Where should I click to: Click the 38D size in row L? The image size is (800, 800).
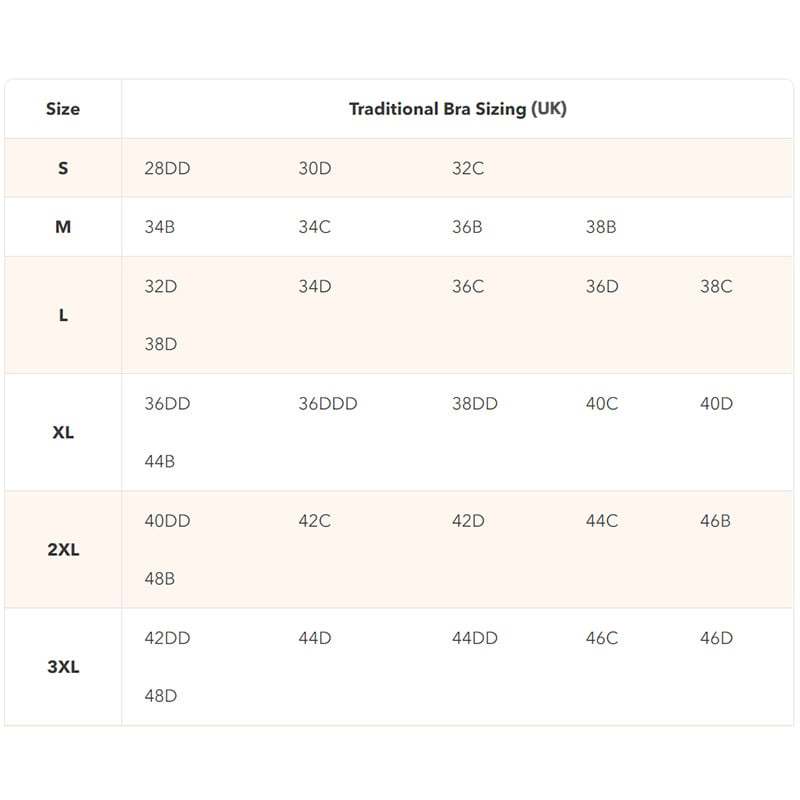tap(160, 344)
